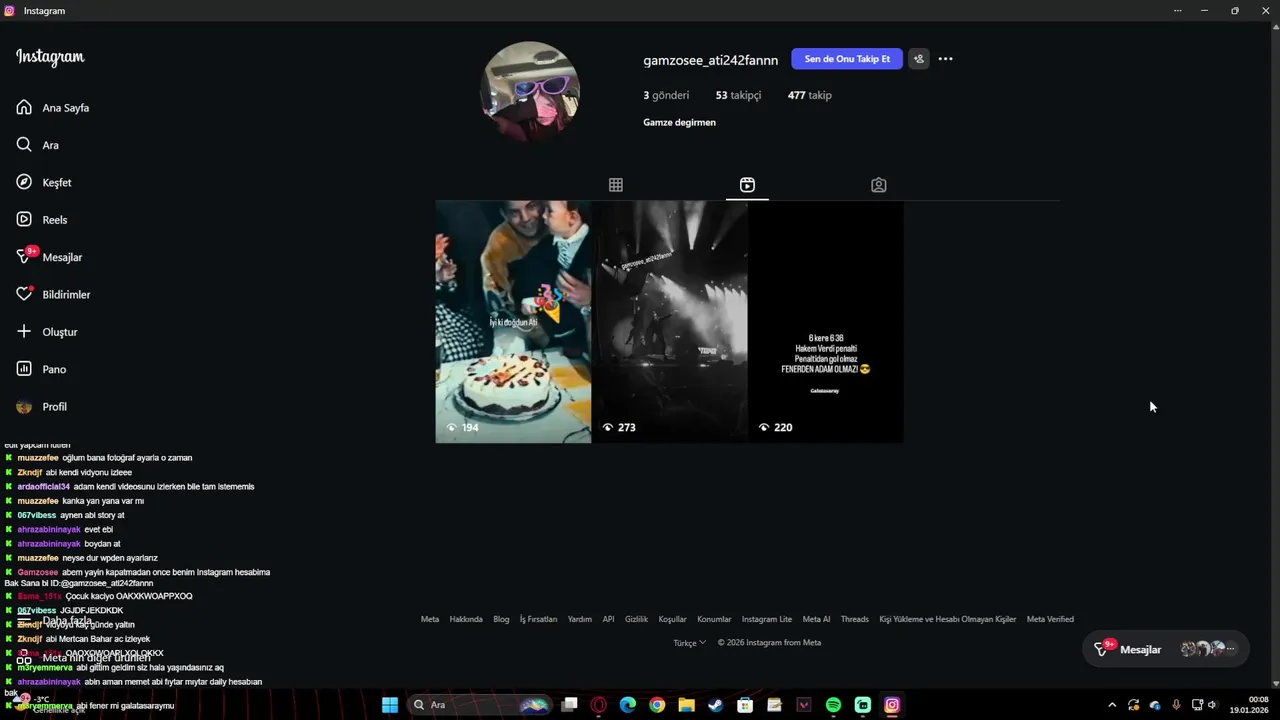The image size is (1280, 720).
Task: Open Task View from taskbar
Action: click(570, 705)
